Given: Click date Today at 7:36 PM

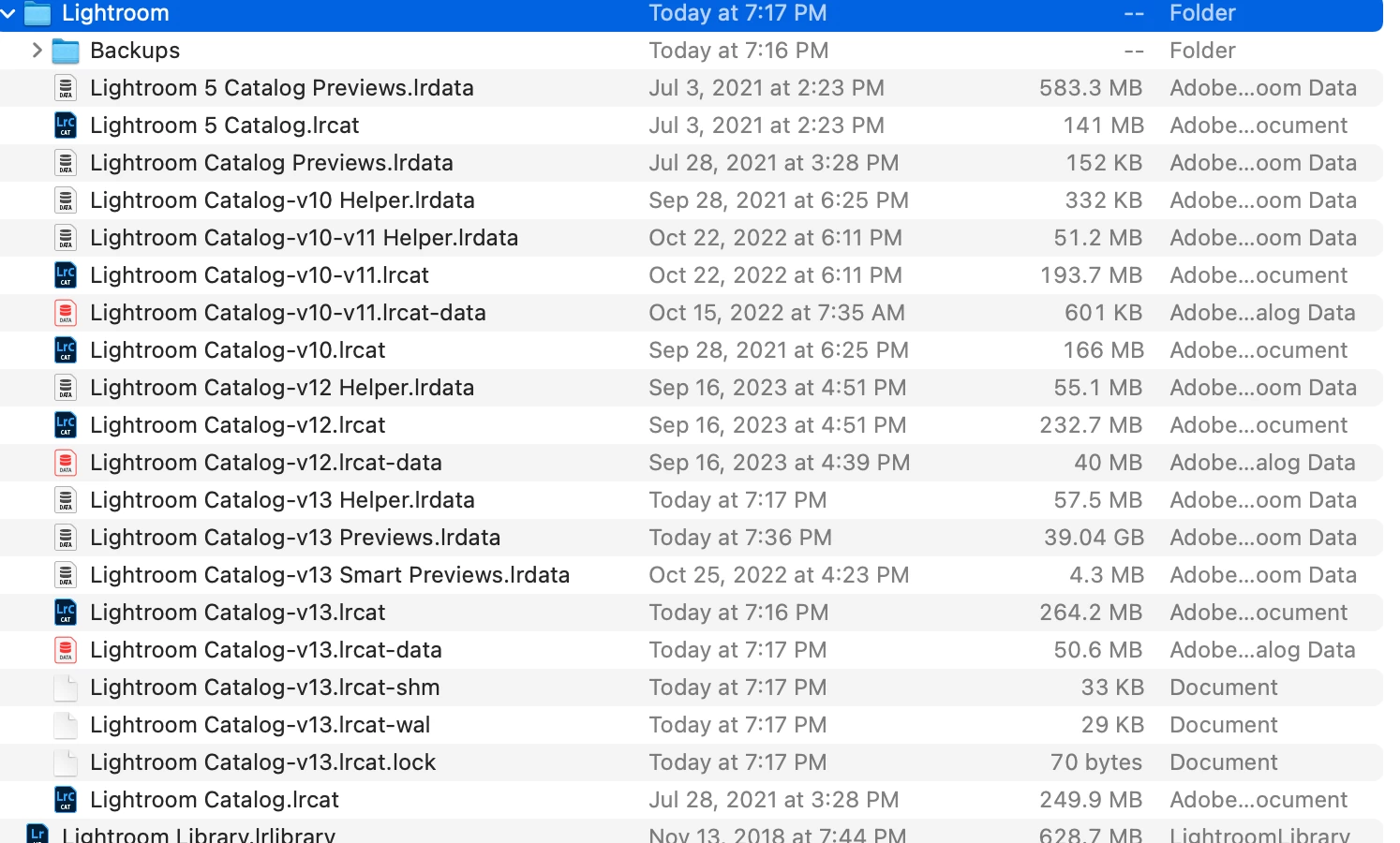Looking at the screenshot, I should 740,538.
